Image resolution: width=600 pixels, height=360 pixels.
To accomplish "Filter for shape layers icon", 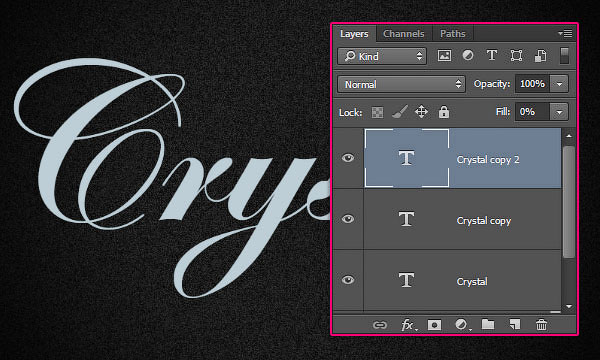I will pyautogui.click(x=516, y=56).
